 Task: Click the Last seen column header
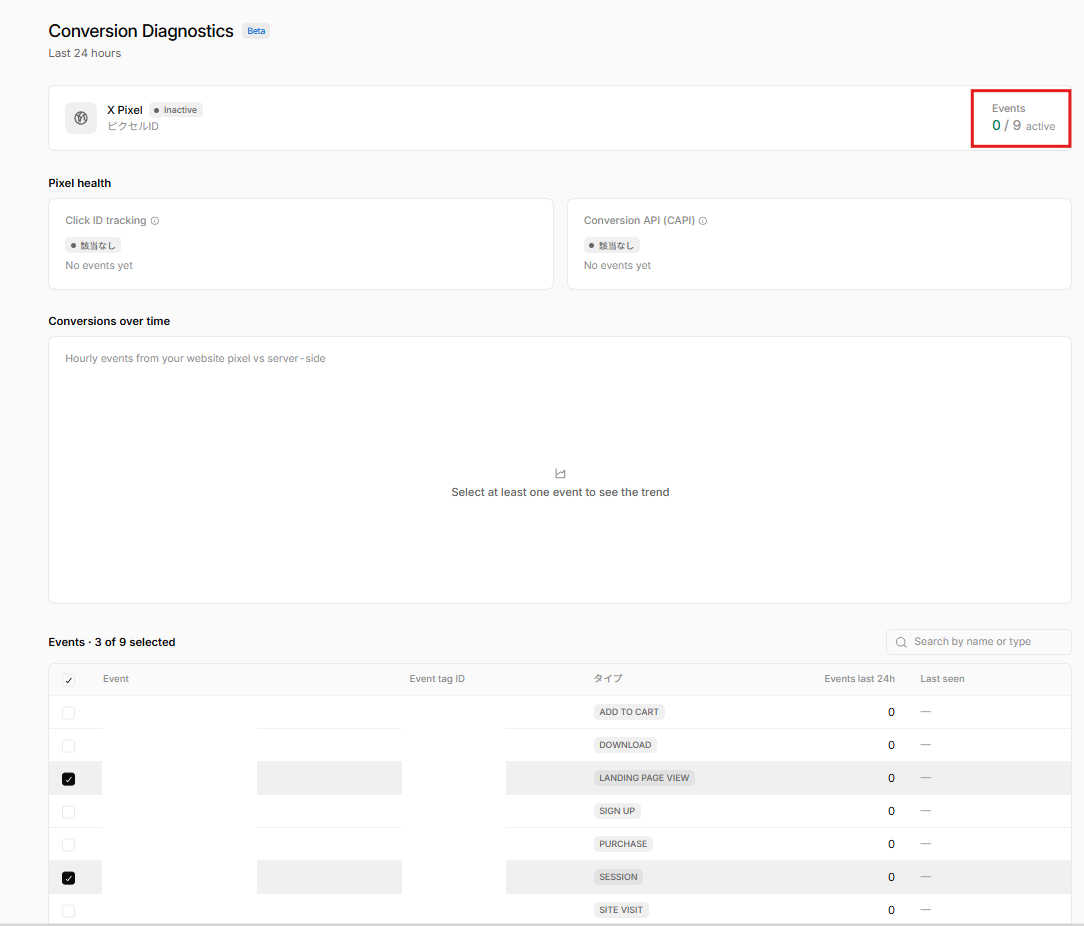(942, 679)
